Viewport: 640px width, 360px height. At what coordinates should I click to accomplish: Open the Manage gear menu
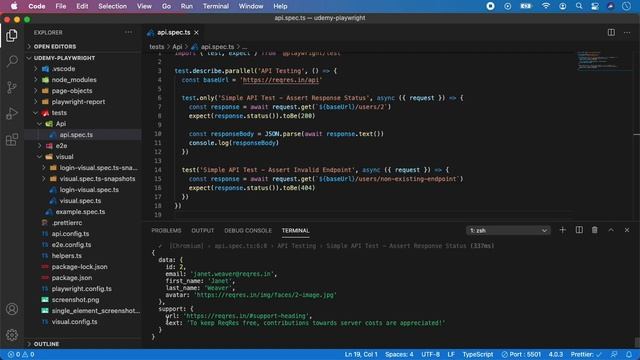pyautogui.click(x=12, y=335)
